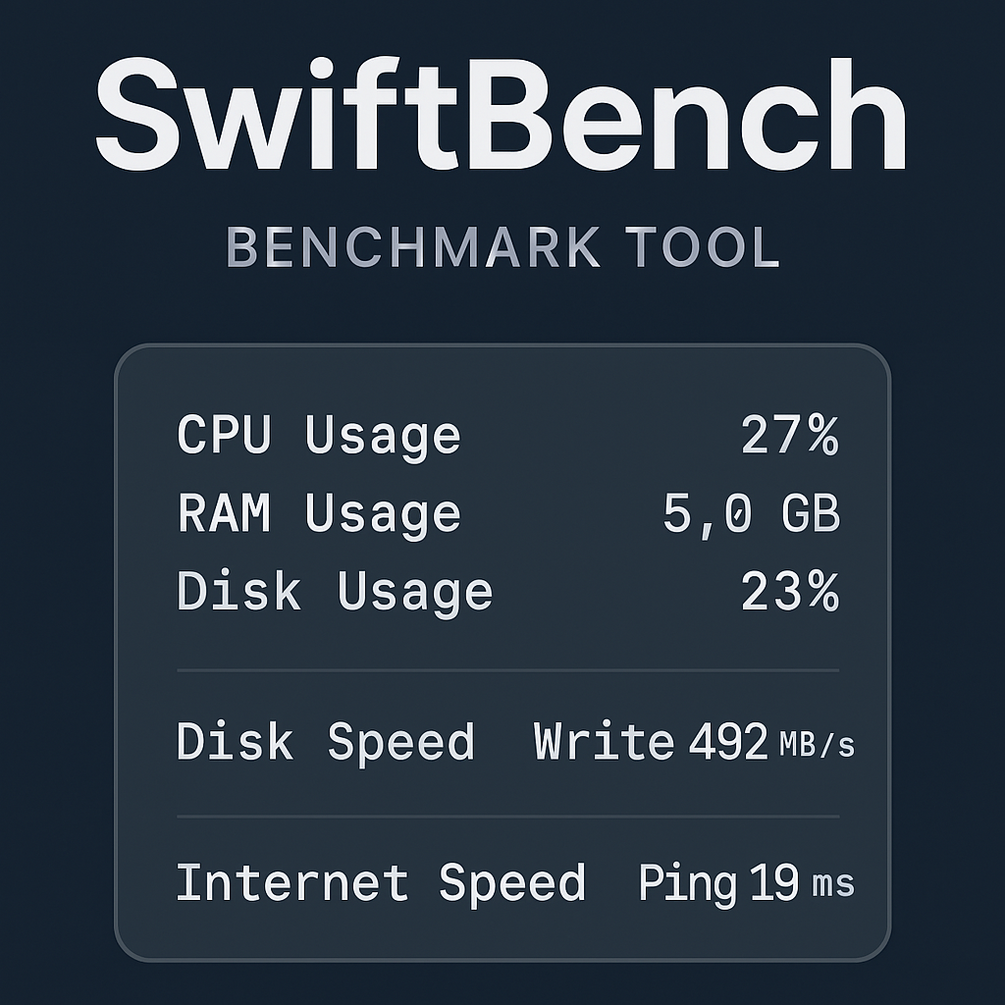Click the Write label
The width and height of the screenshot is (1005, 1005).
[x=603, y=743]
